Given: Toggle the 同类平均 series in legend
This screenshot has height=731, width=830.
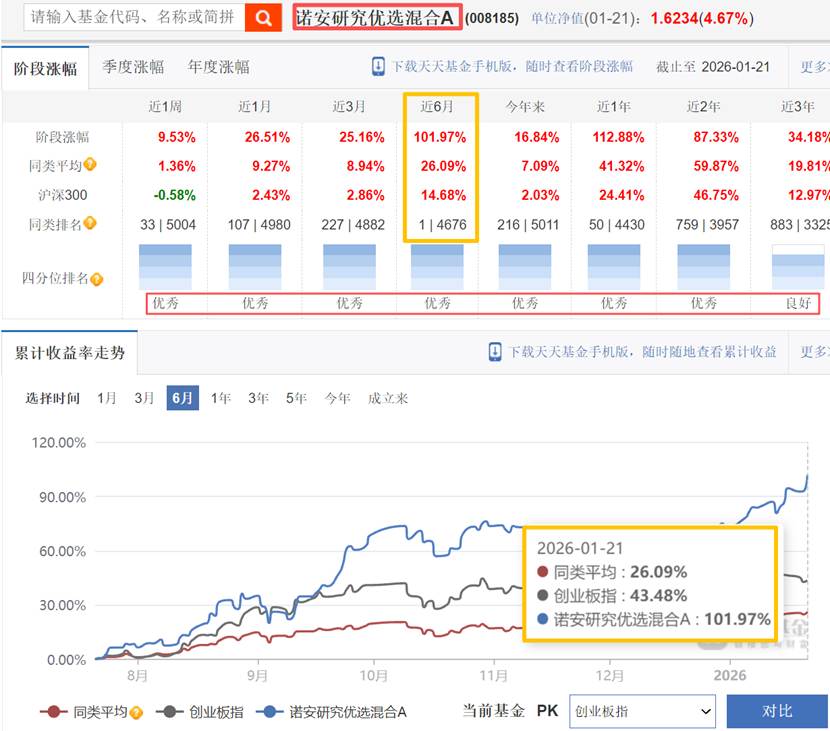Looking at the screenshot, I should (85, 712).
